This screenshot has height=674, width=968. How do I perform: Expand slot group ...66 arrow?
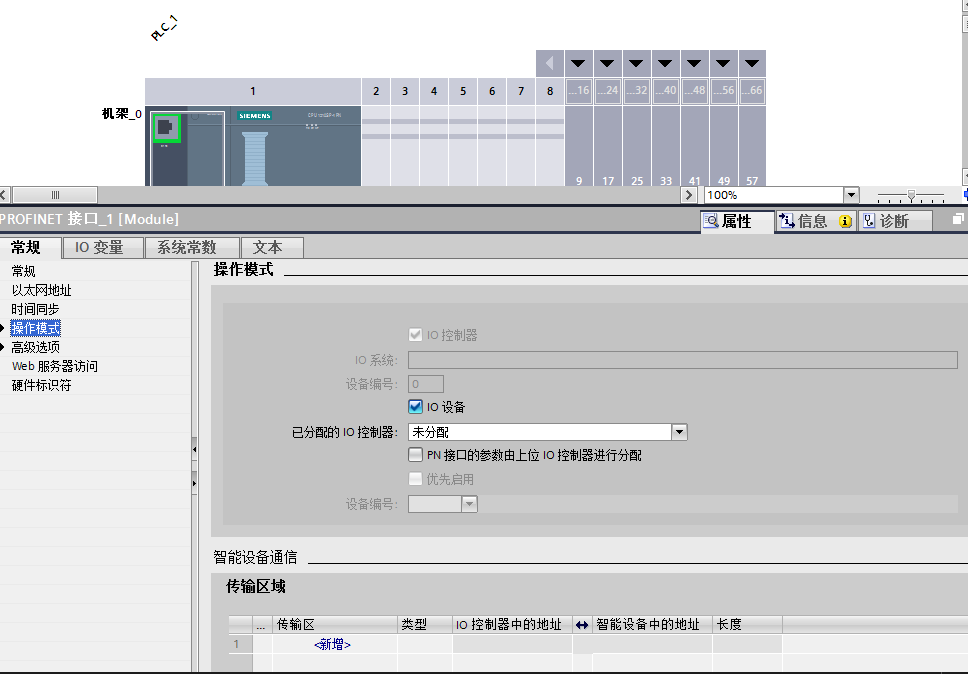tap(752, 63)
